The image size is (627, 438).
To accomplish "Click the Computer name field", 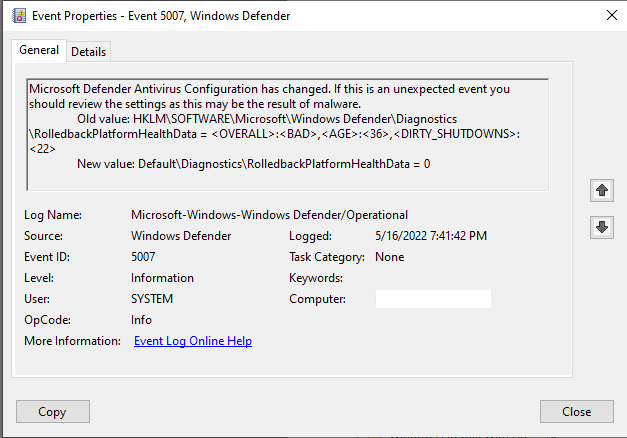I will coord(433,299).
